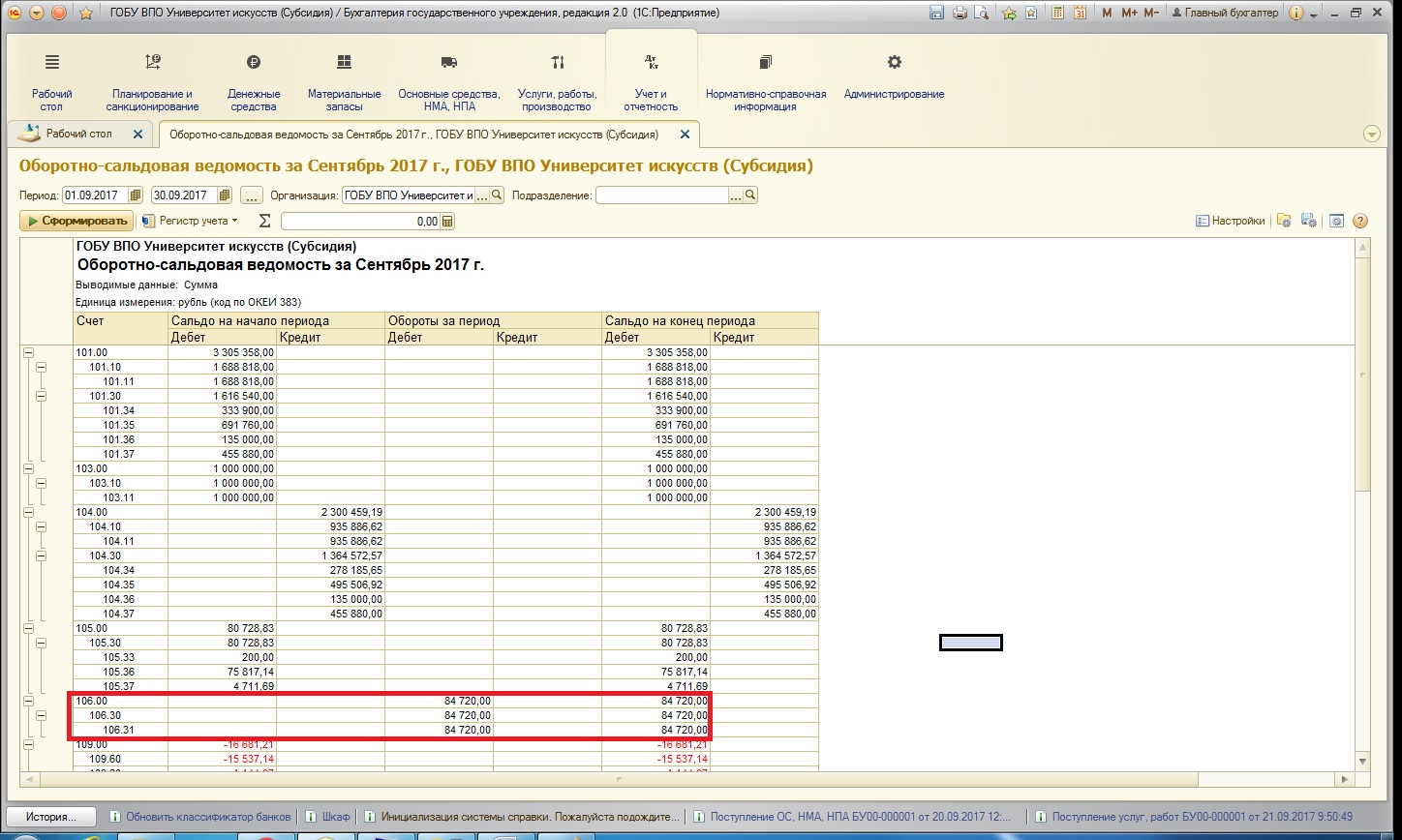Collapse the 104.00 account group
The image size is (1402, 840).
coord(27,512)
